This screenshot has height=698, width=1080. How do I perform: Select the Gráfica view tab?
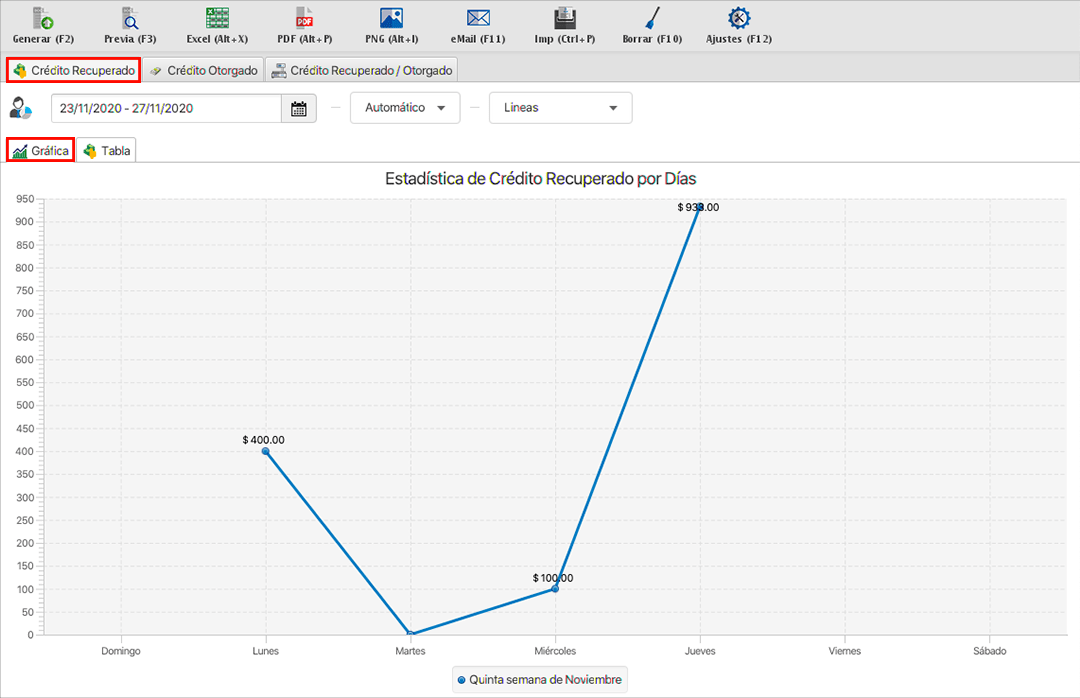click(41, 151)
